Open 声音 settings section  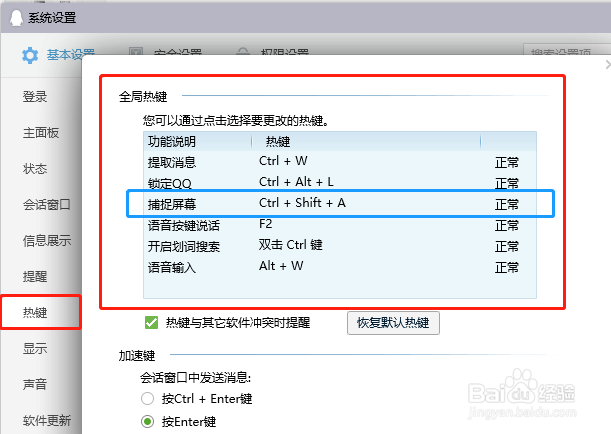click(35, 384)
